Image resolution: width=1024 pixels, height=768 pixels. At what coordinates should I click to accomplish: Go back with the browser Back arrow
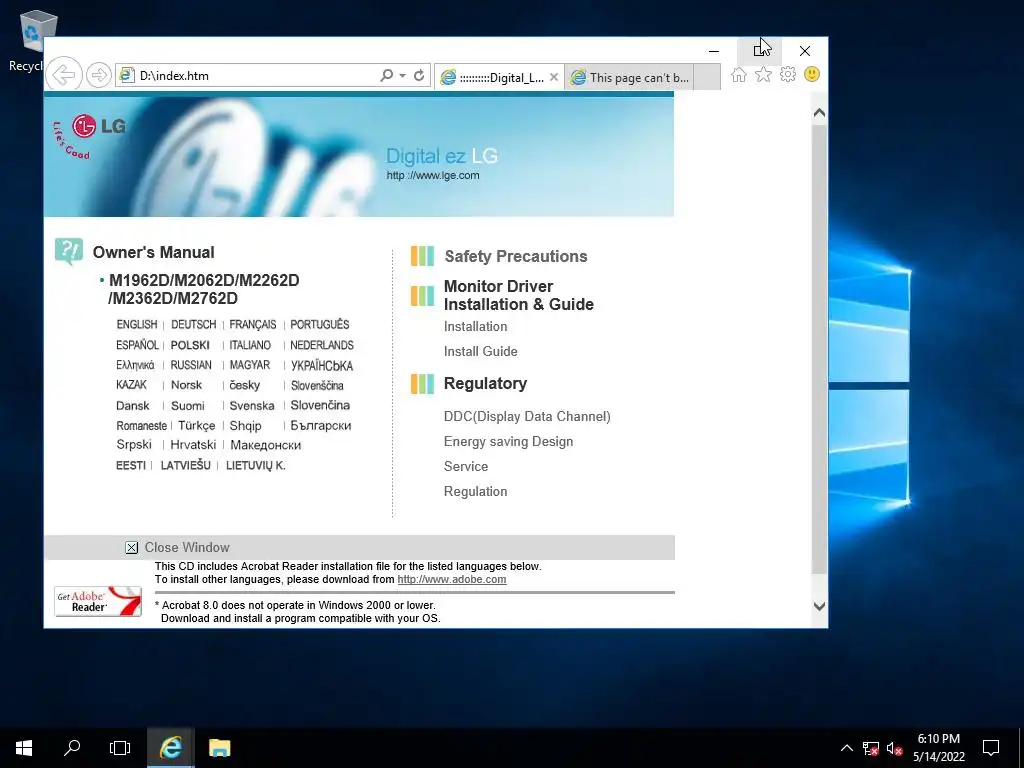(64, 75)
